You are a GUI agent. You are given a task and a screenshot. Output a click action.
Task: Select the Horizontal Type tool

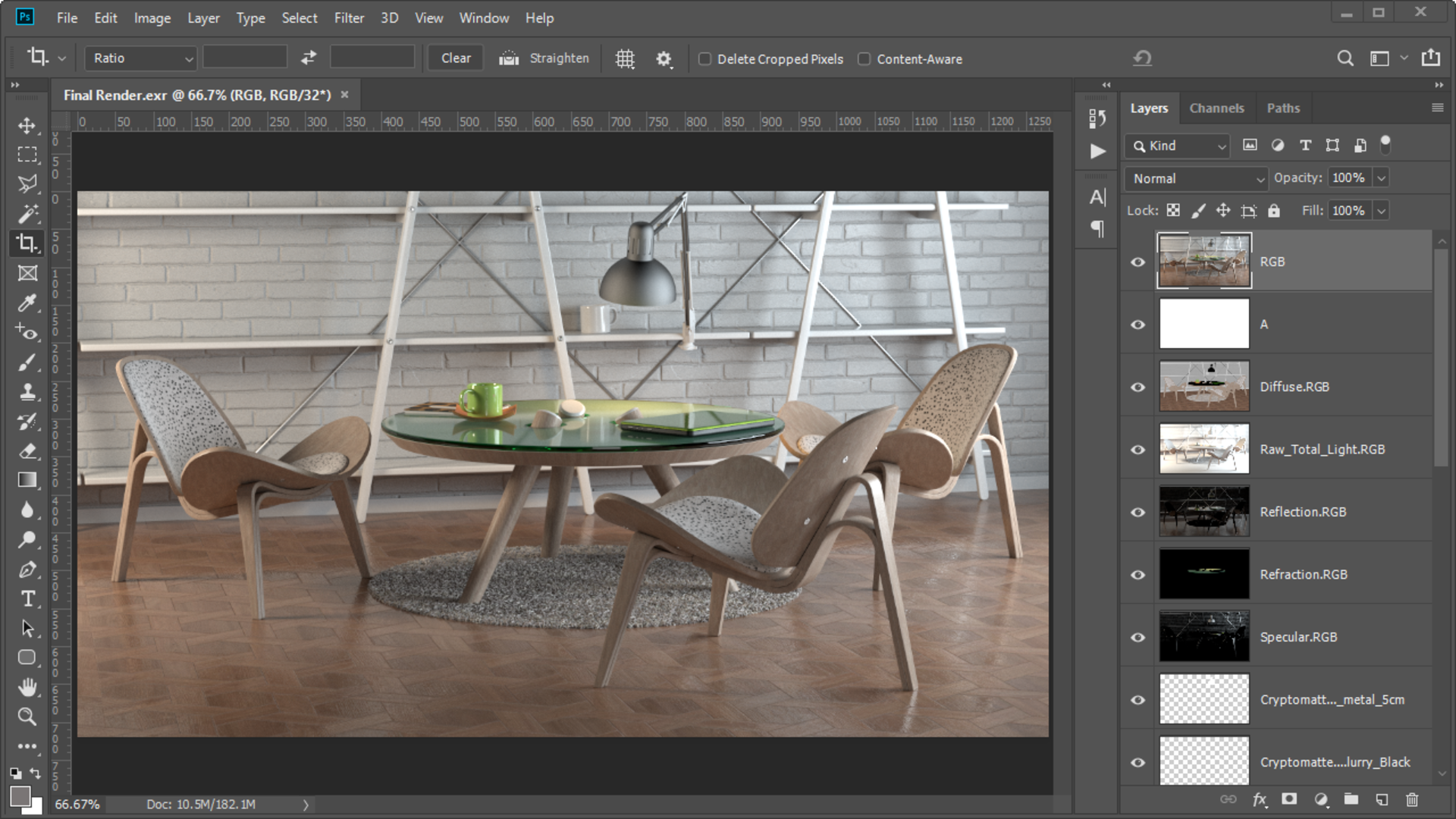point(27,599)
